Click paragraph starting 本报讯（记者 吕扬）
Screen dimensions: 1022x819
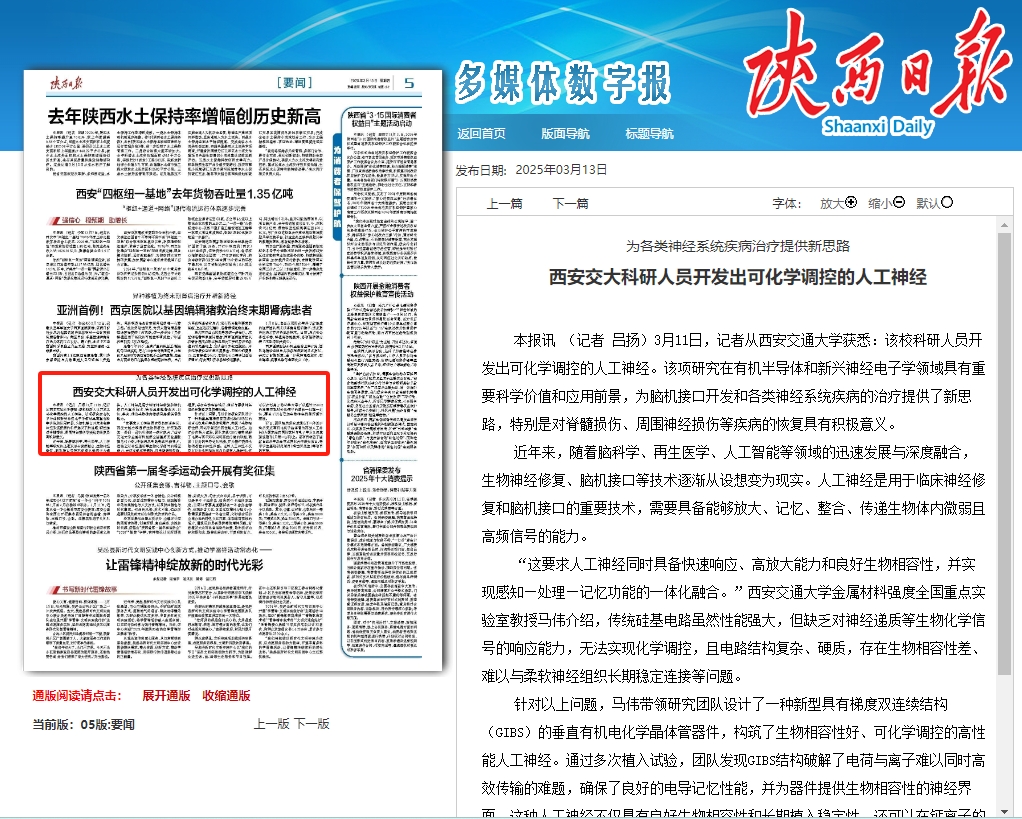pyautogui.click(x=733, y=382)
